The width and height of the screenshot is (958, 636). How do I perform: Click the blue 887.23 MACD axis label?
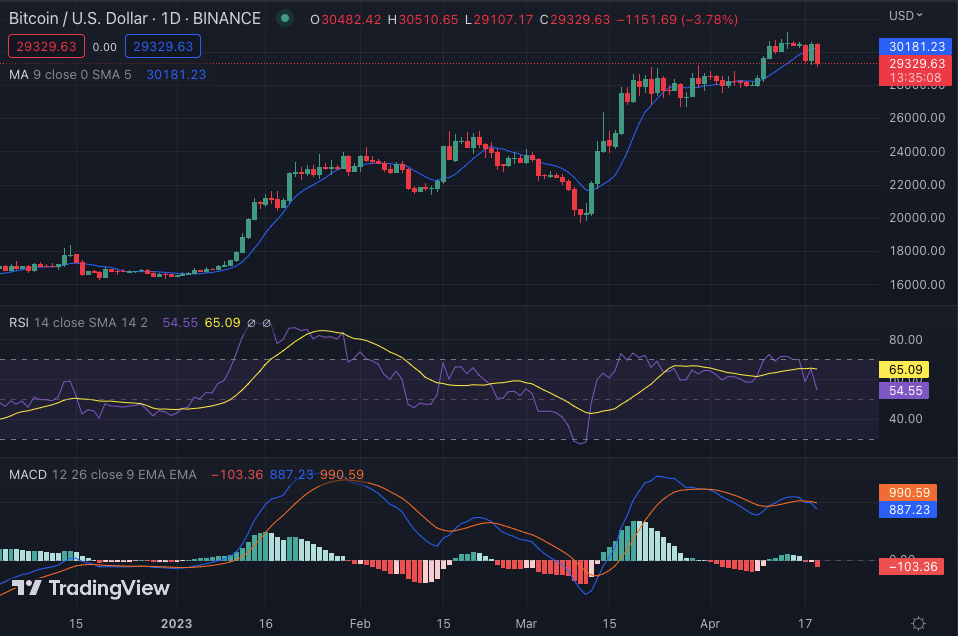click(908, 510)
